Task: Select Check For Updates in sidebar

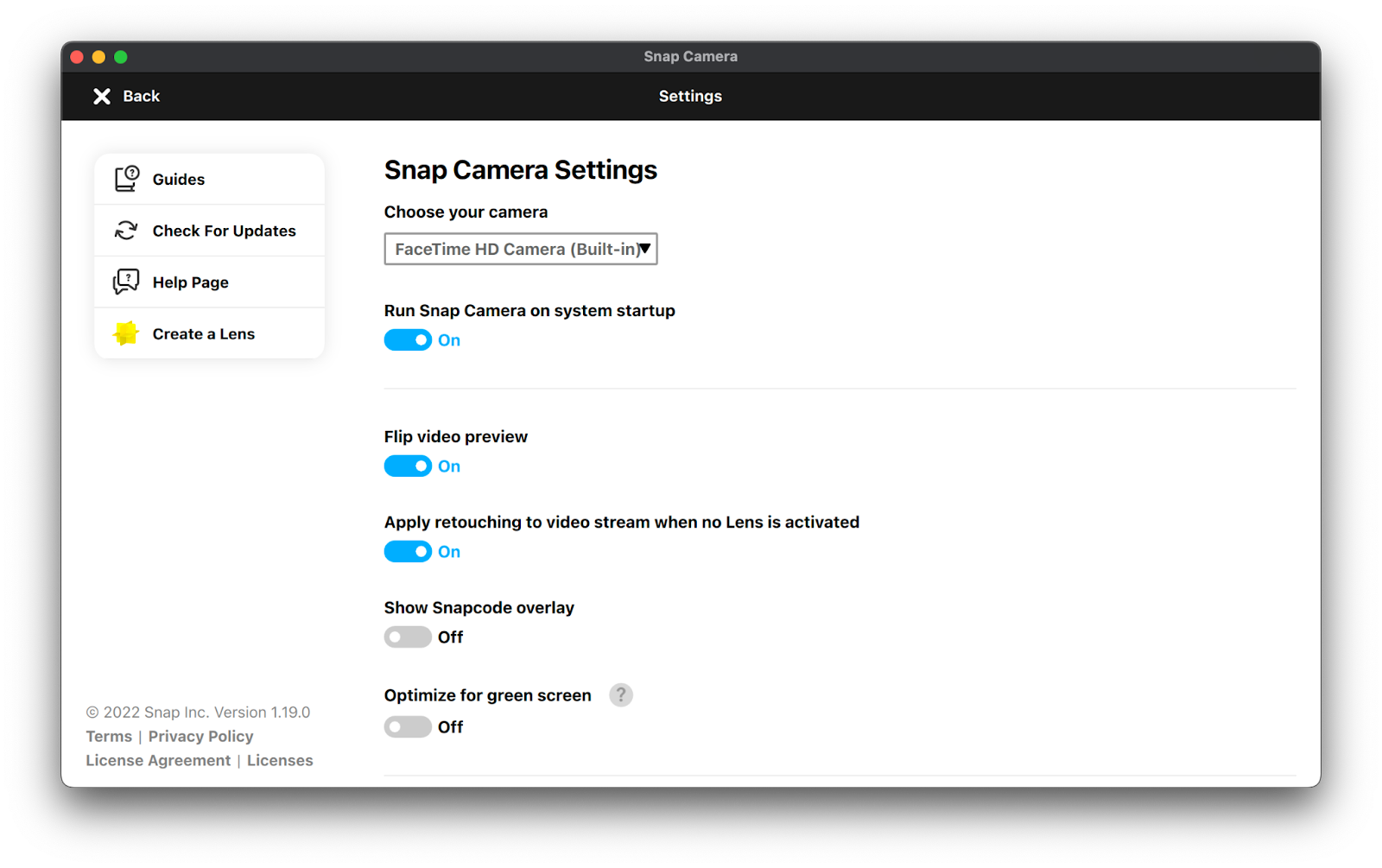Action: [209, 231]
